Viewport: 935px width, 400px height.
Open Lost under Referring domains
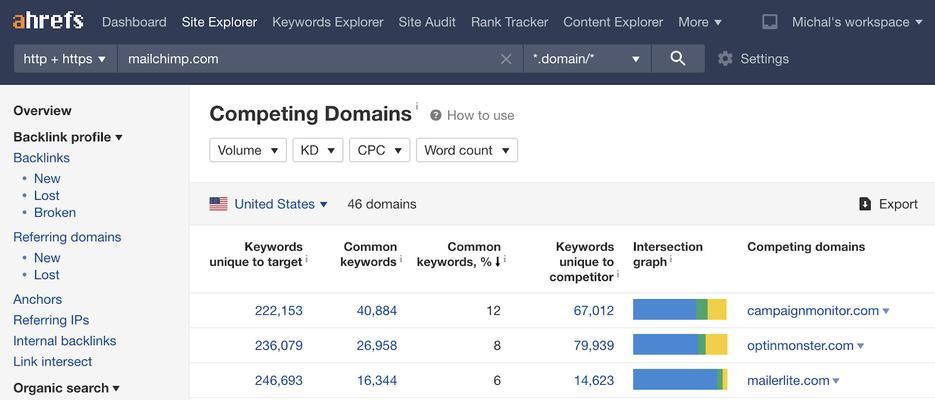[x=47, y=275]
